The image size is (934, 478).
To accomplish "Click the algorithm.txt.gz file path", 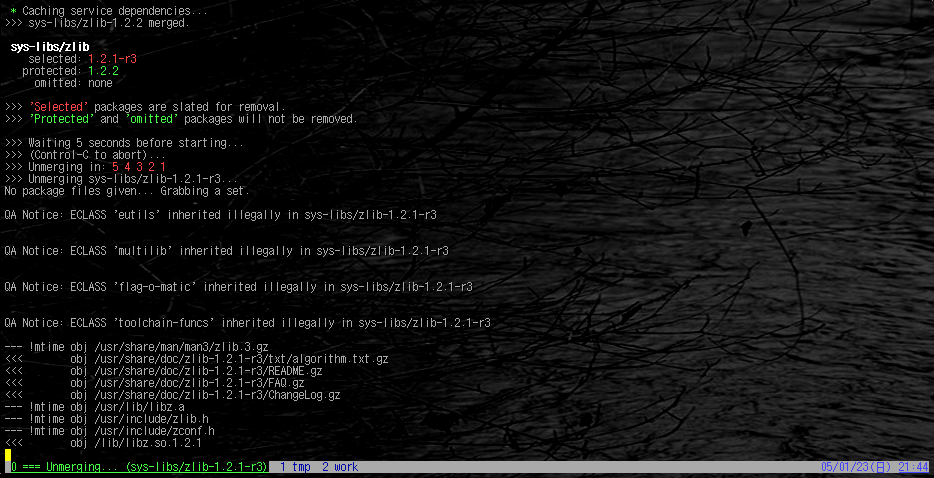I will [241, 359].
